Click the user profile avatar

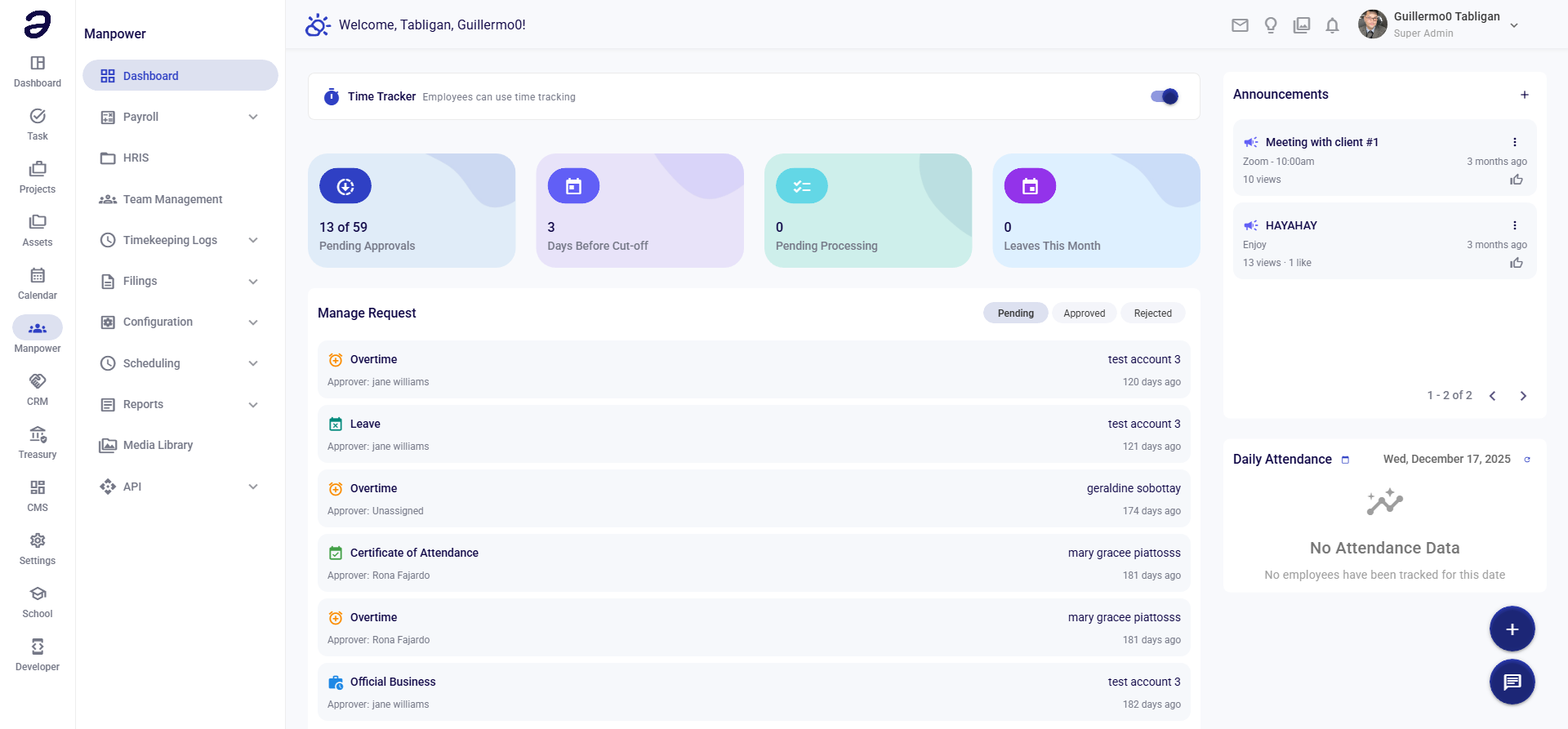1372,24
